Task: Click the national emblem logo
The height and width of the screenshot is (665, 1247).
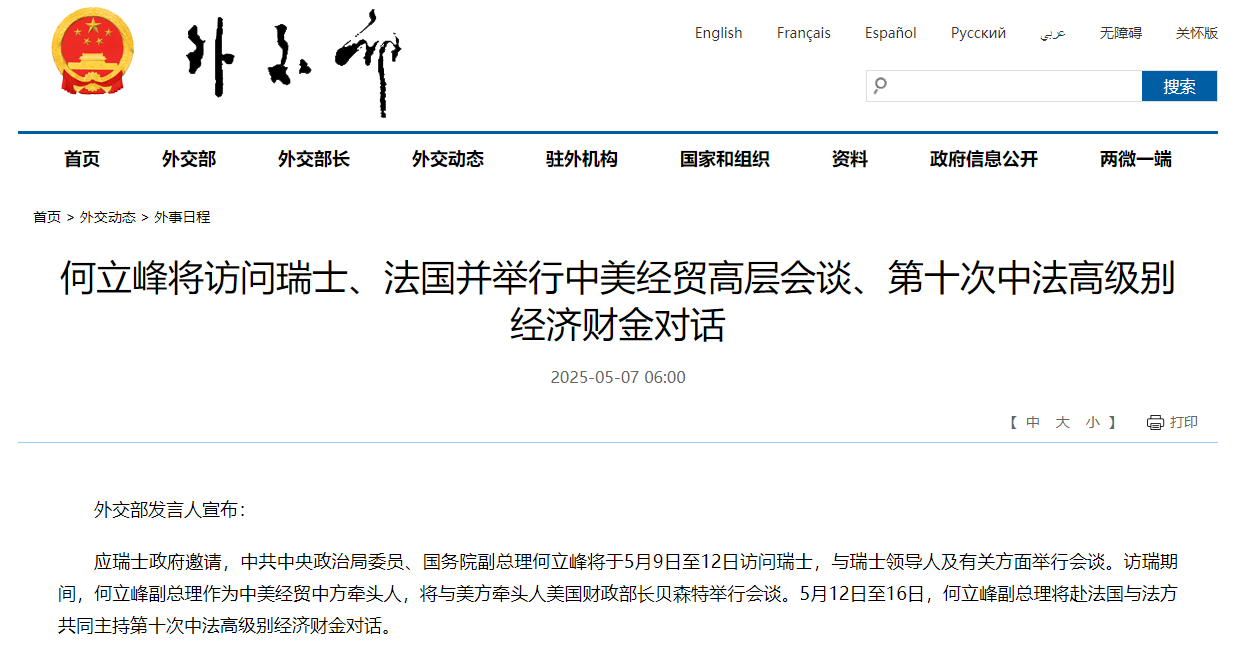Action: click(92, 51)
